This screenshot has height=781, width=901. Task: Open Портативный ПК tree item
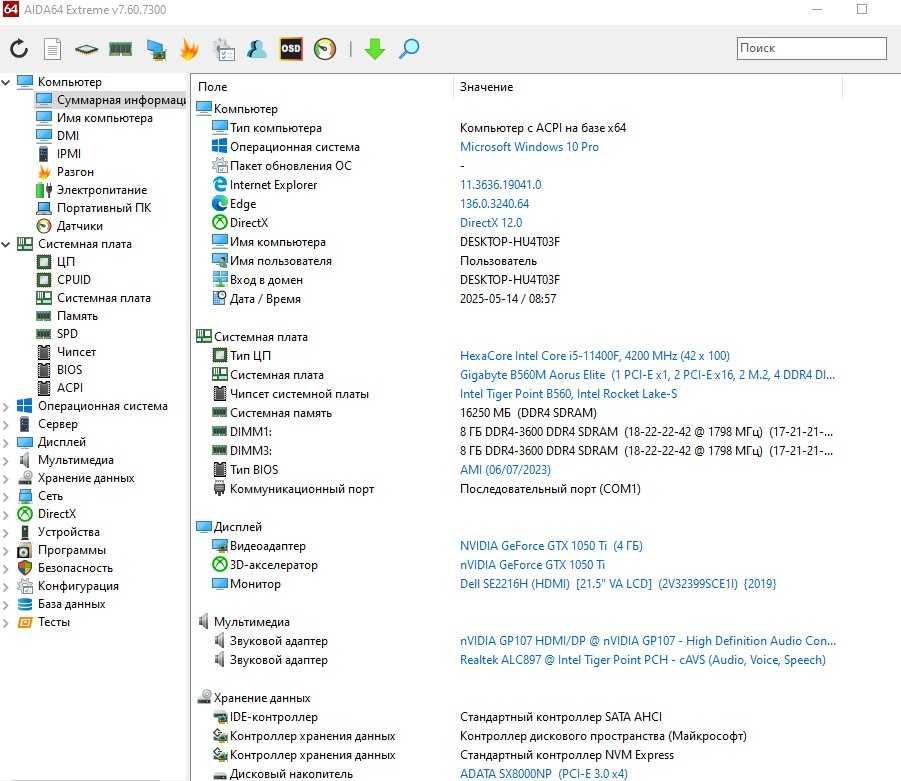coord(103,207)
